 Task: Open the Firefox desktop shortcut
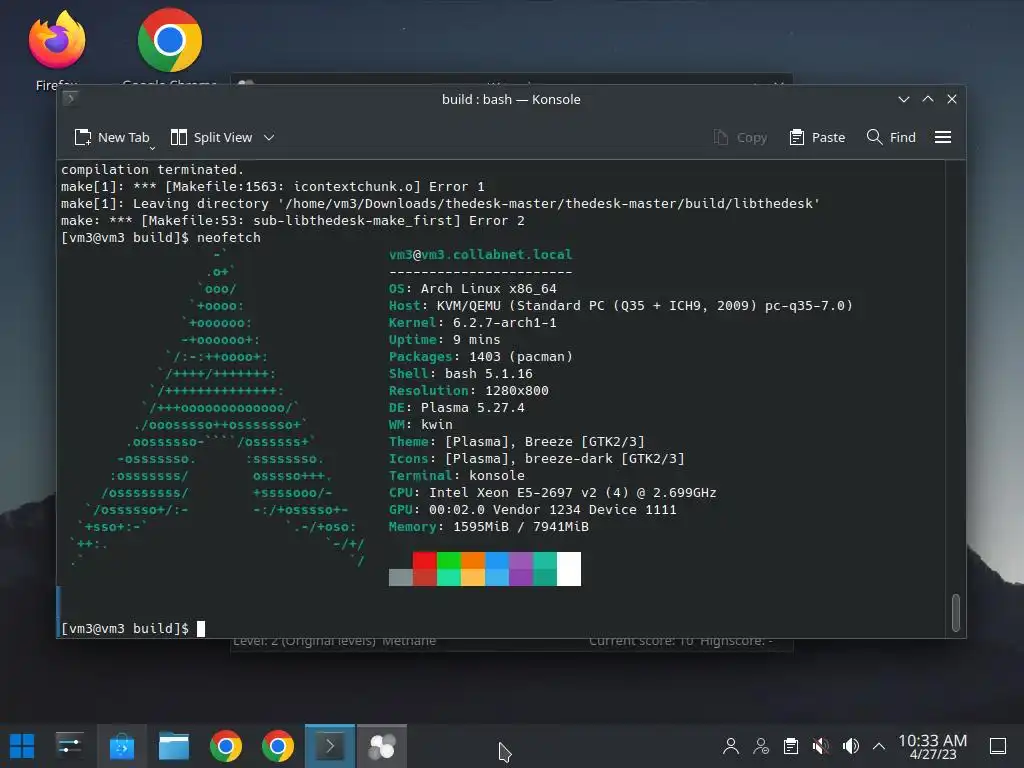pyautogui.click(x=57, y=50)
